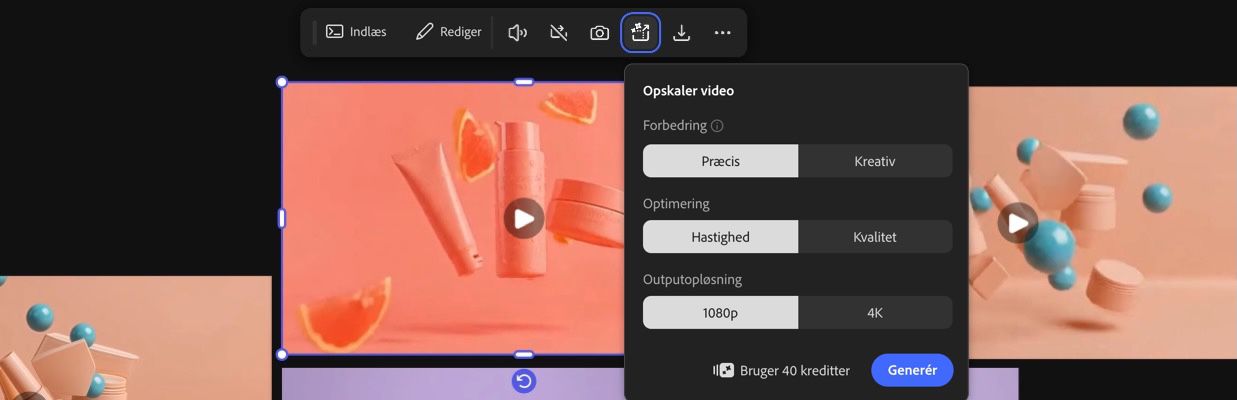Open the three-dots more options menu
Viewport: 1237px width, 400px height.
[722, 33]
